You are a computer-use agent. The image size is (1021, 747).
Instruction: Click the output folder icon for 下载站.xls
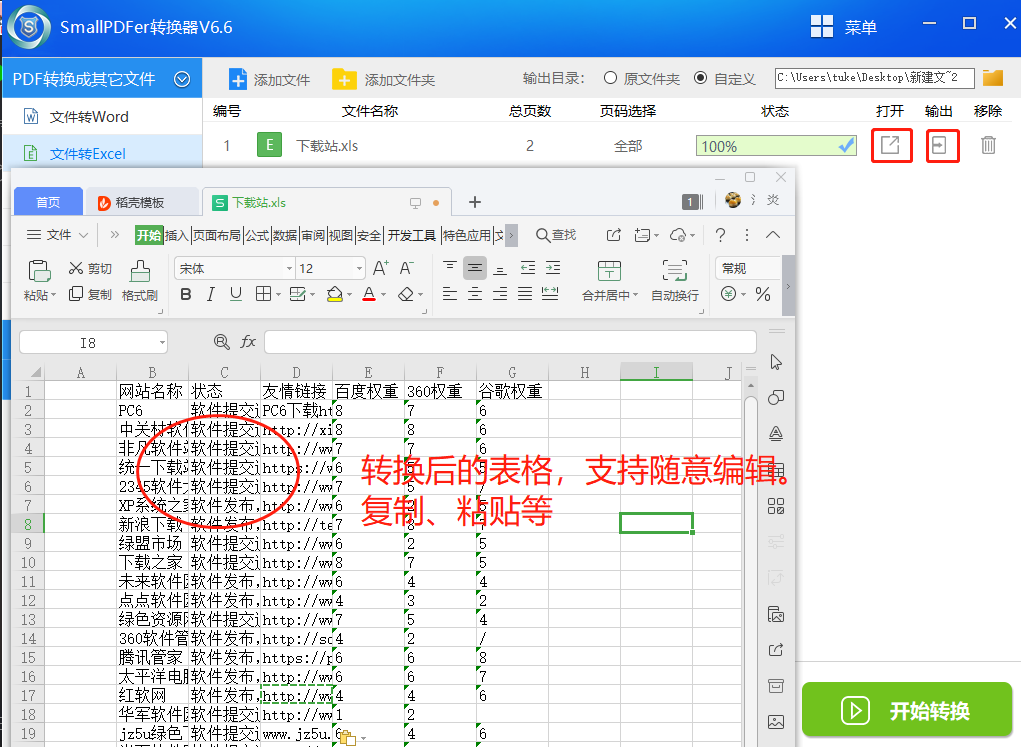coord(939,145)
